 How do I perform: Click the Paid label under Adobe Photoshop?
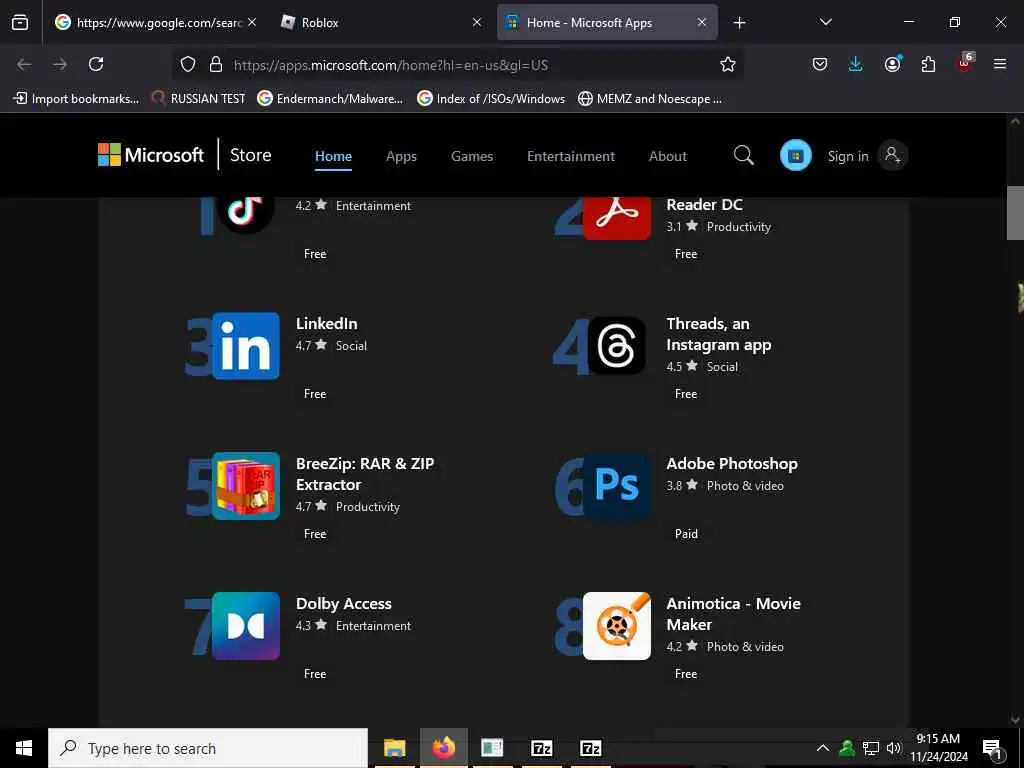coord(686,534)
